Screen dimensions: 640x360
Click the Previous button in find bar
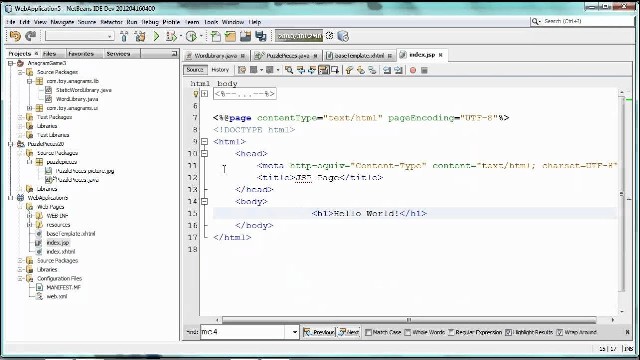[x=319, y=332]
